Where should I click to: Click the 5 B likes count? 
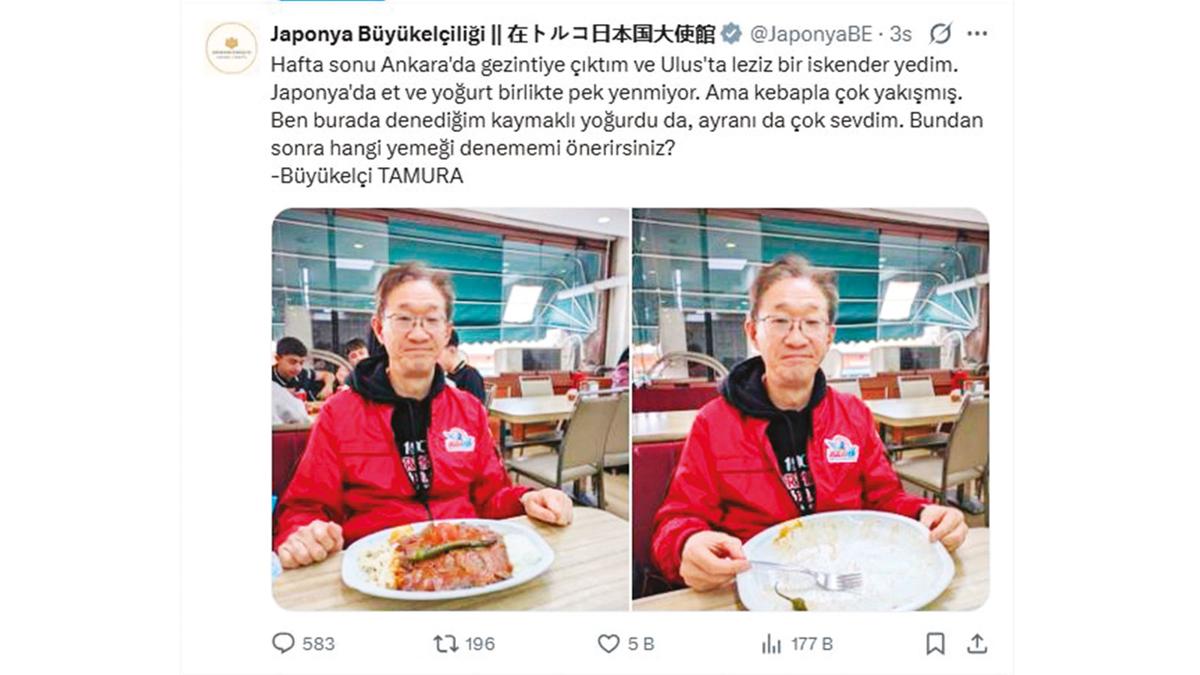pyautogui.click(x=641, y=644)
